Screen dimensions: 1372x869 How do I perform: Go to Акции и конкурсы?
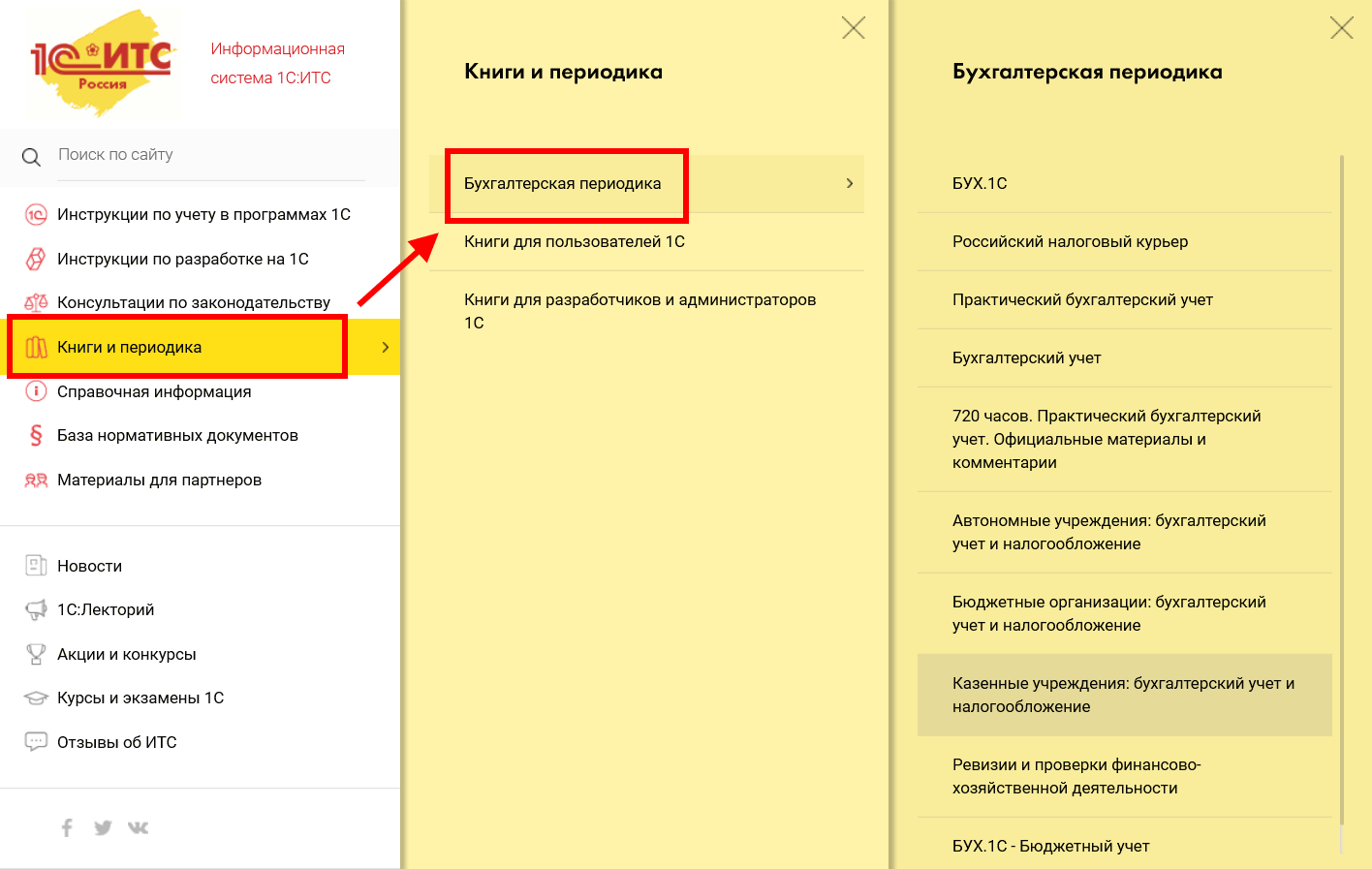click(x=127, y=654)
